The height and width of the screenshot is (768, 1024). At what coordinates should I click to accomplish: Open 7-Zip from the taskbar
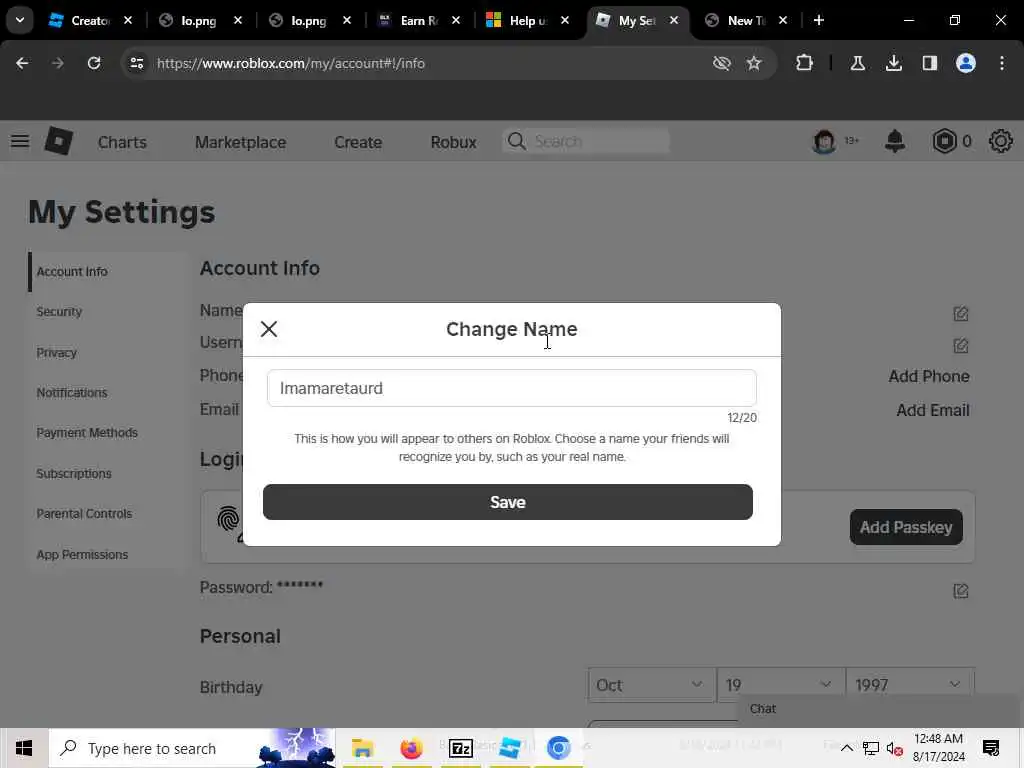point(460,748)
